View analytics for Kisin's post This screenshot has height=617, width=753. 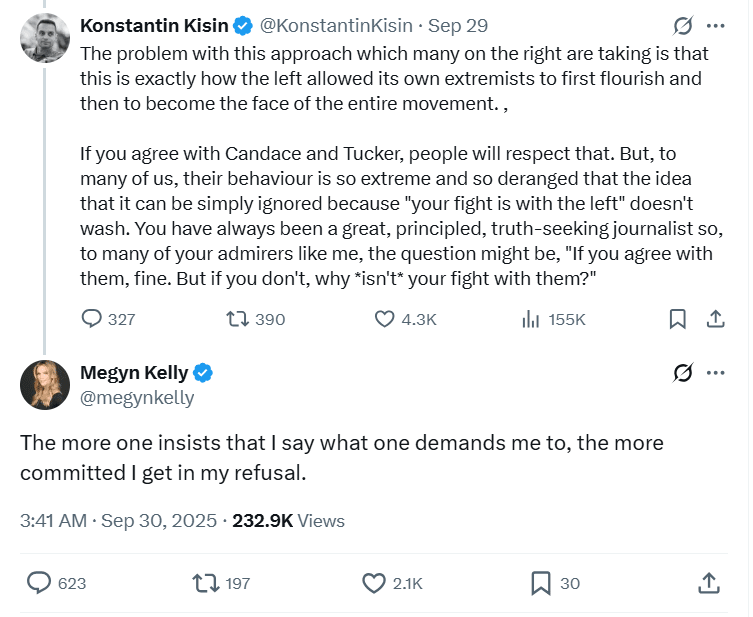click(531, 319)
